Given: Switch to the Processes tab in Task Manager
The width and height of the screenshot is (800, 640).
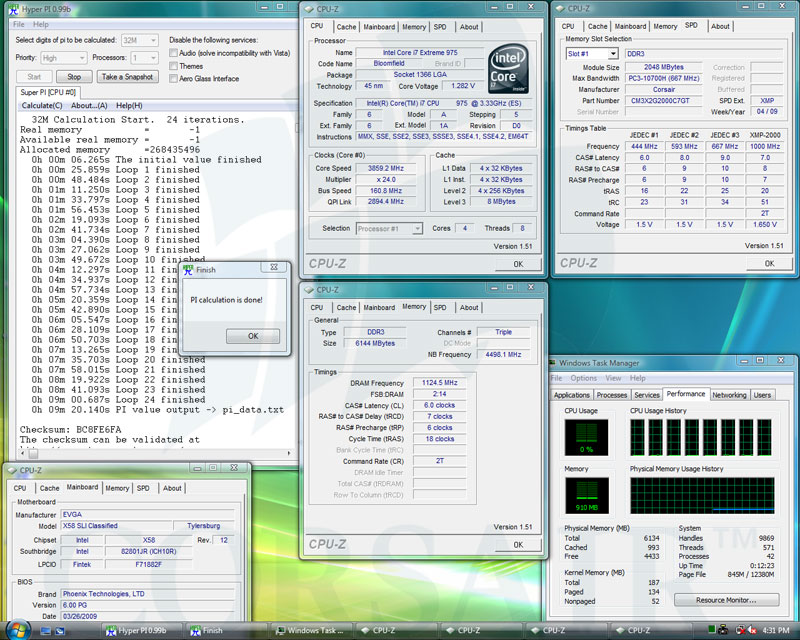Looking at the screenshot, I should 614,395.
